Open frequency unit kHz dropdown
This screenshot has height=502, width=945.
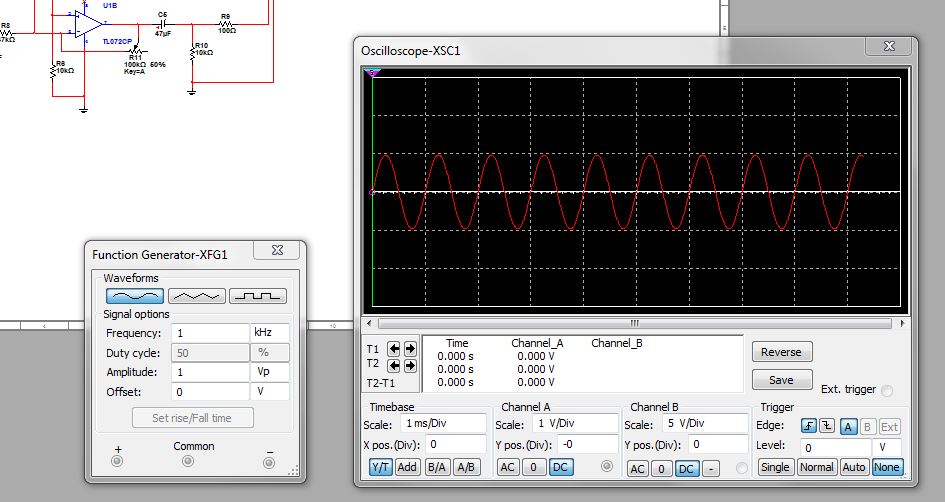(x=269, y=333)
